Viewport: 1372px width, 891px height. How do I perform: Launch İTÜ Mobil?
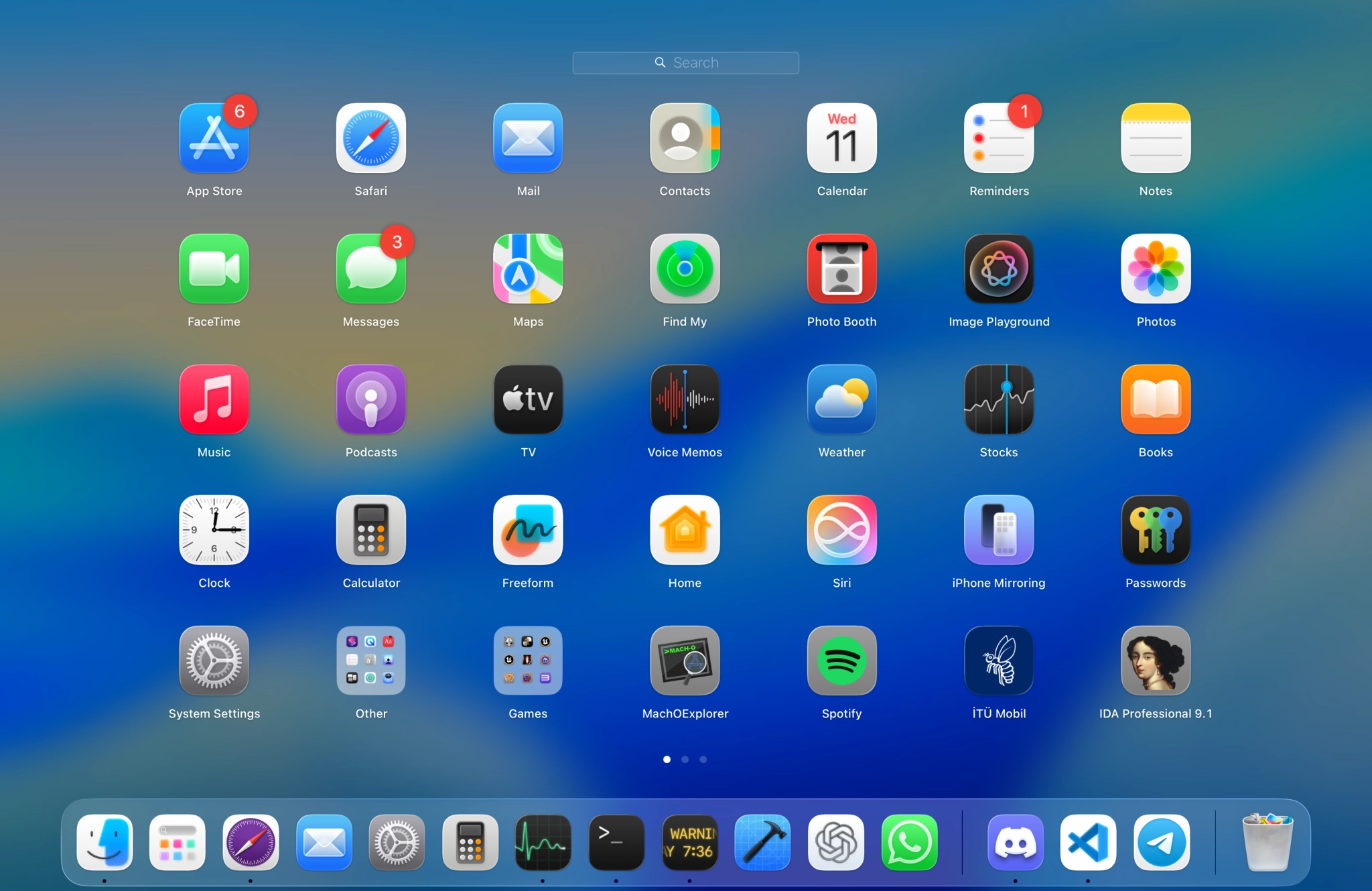pyautogui.click(x=999, y=661)
